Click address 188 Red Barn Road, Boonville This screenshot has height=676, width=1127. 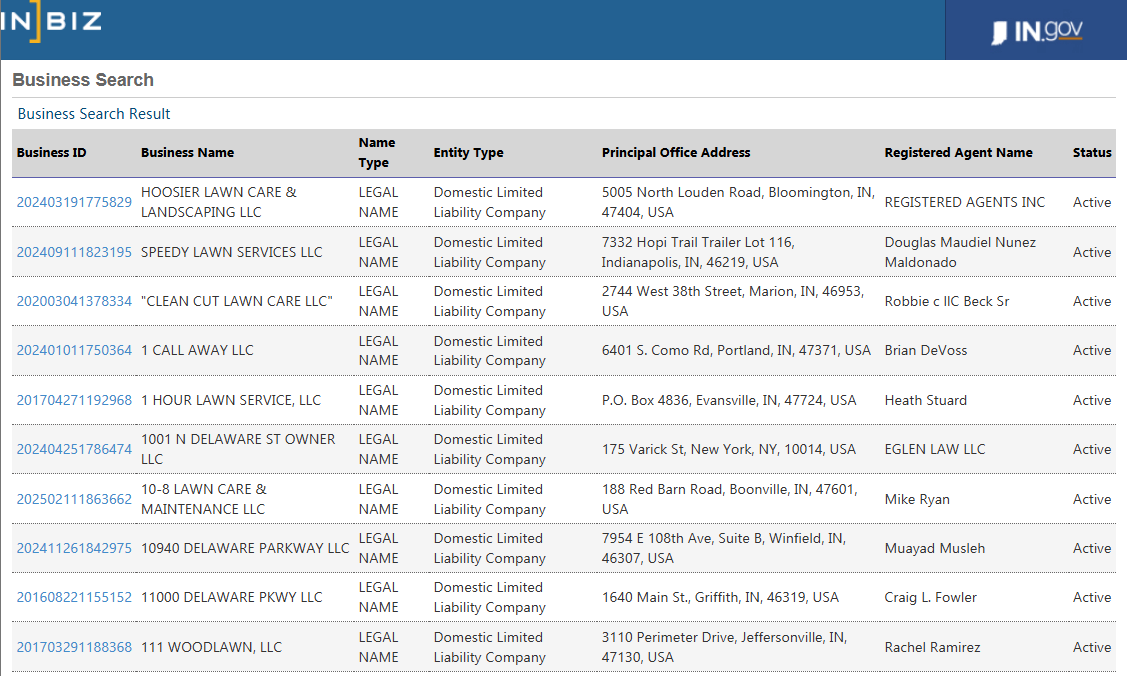click(730, 499)
